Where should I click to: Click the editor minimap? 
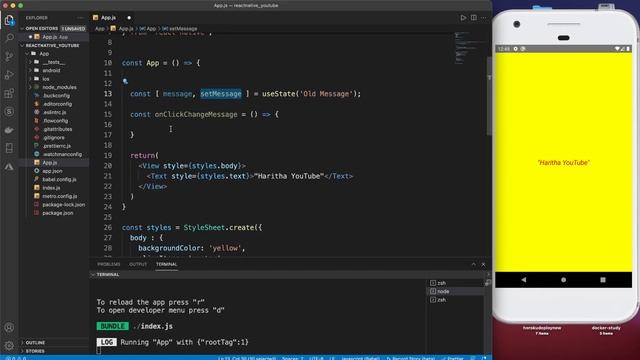coord(469,48)
